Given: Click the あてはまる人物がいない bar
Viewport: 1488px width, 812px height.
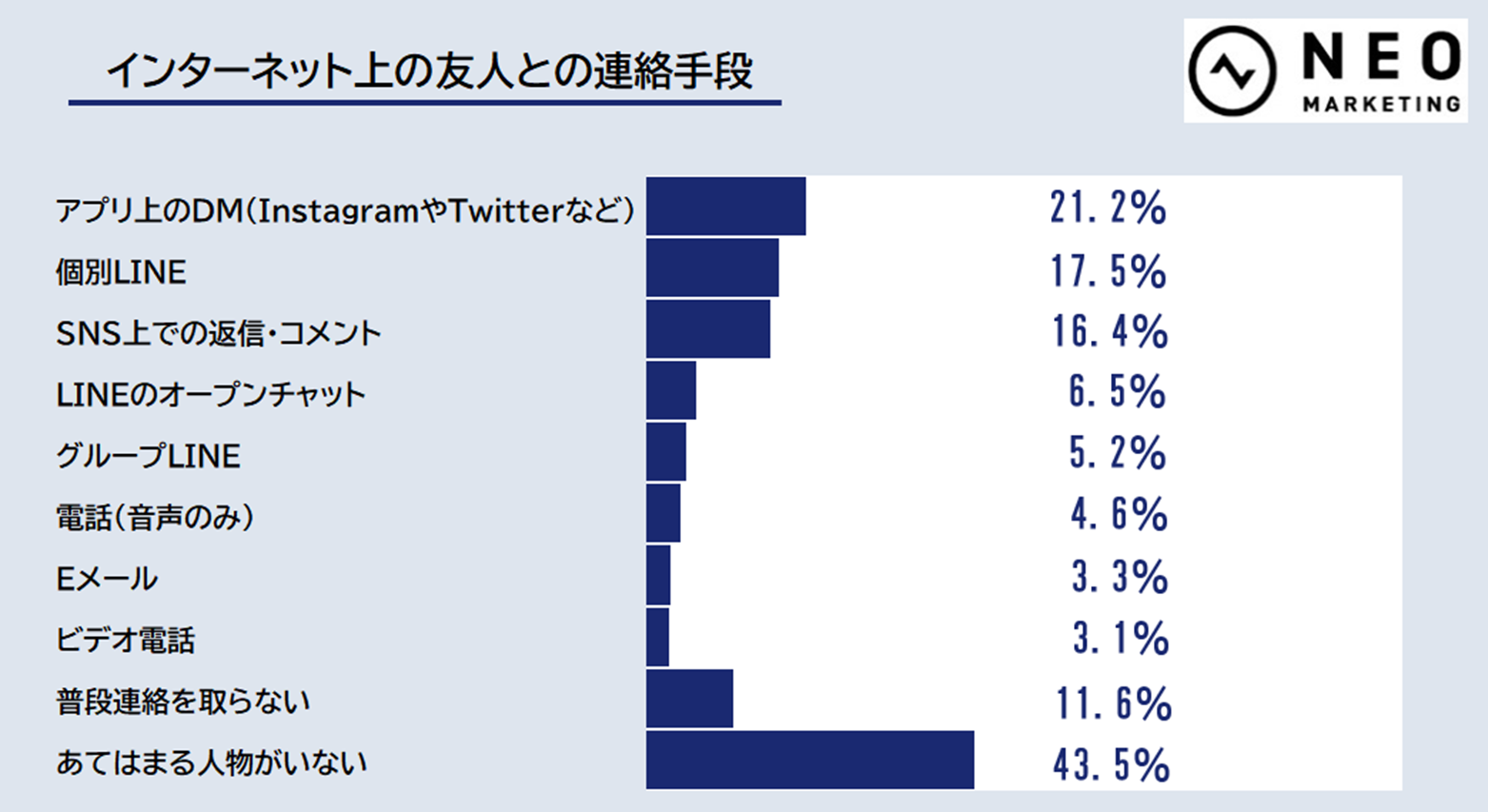Looking at the screenshot, I should 810,760.
